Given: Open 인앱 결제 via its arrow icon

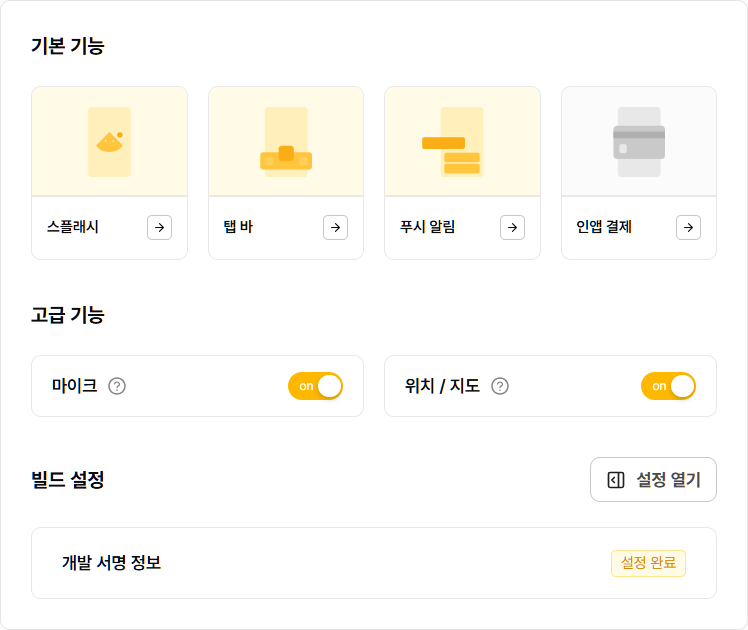Looking at the screenshot, I should click(x=688, y=228).
